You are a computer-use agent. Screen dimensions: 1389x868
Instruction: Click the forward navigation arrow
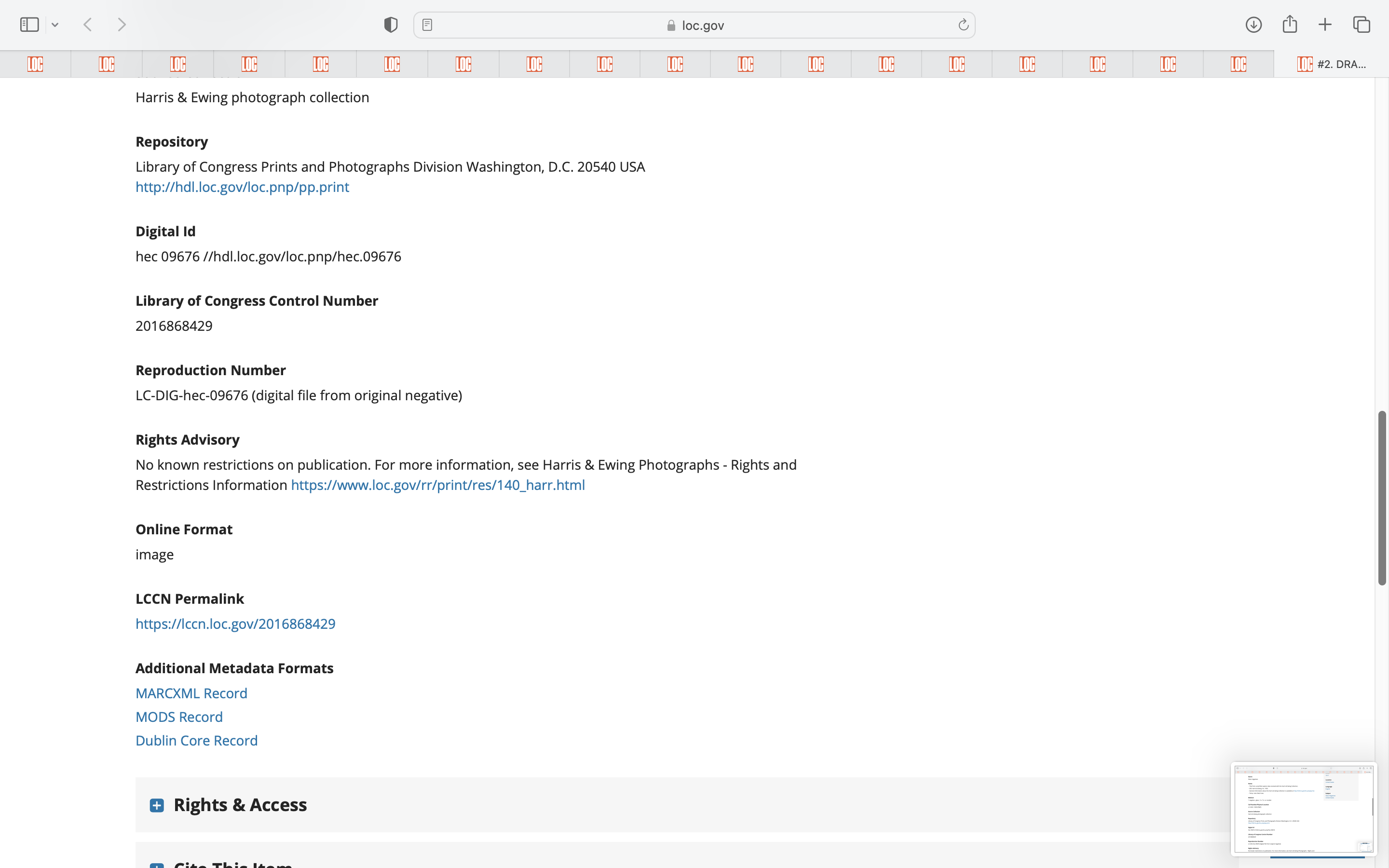(122, 25)
